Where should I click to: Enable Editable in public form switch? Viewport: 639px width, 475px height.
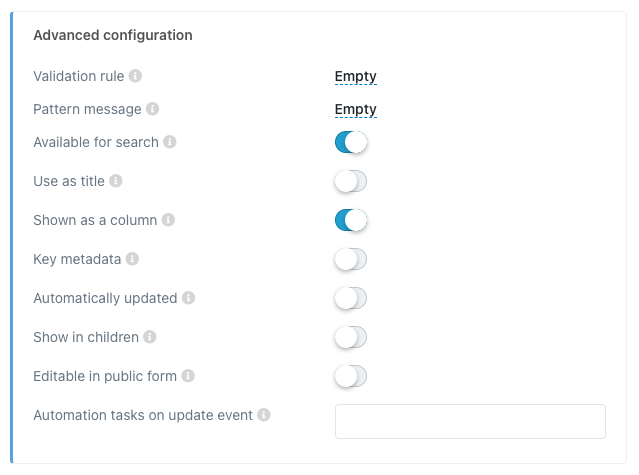351,376
